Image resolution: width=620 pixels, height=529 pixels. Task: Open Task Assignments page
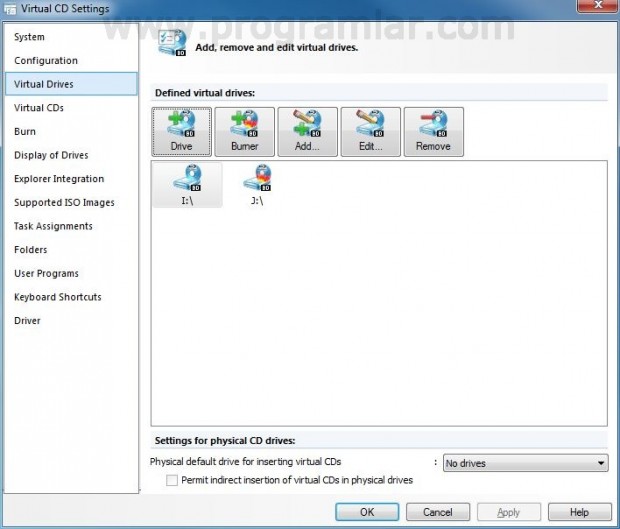coord(71,226)
